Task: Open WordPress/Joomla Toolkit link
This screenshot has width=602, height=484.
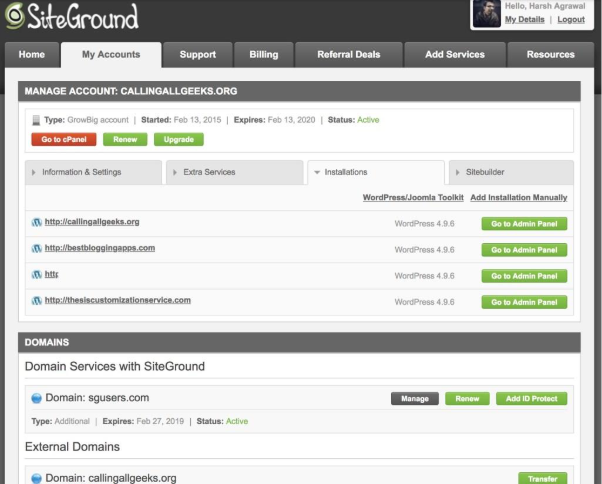Action: tap(413, 198)
